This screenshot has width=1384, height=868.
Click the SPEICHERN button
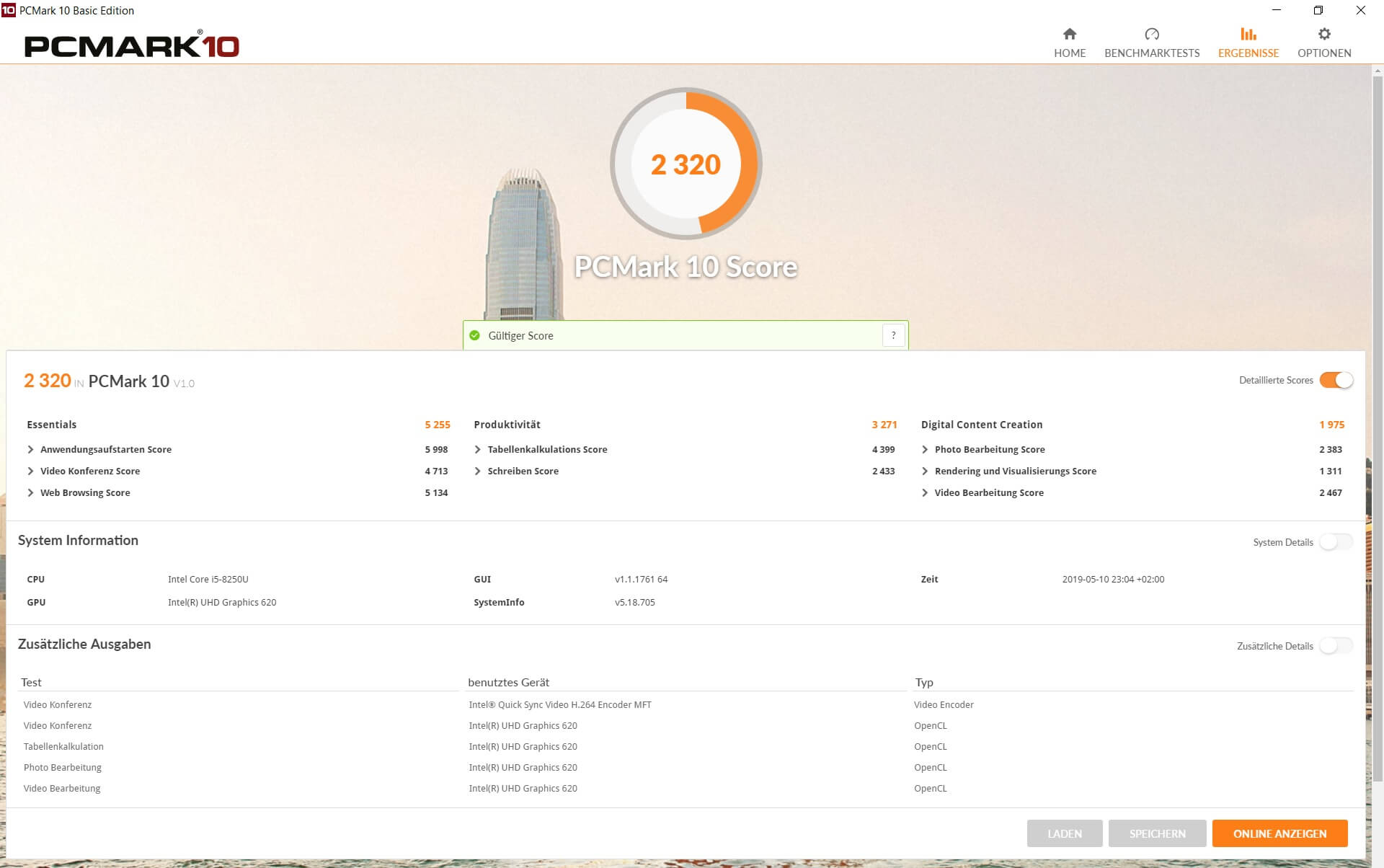click(1157, 833)
